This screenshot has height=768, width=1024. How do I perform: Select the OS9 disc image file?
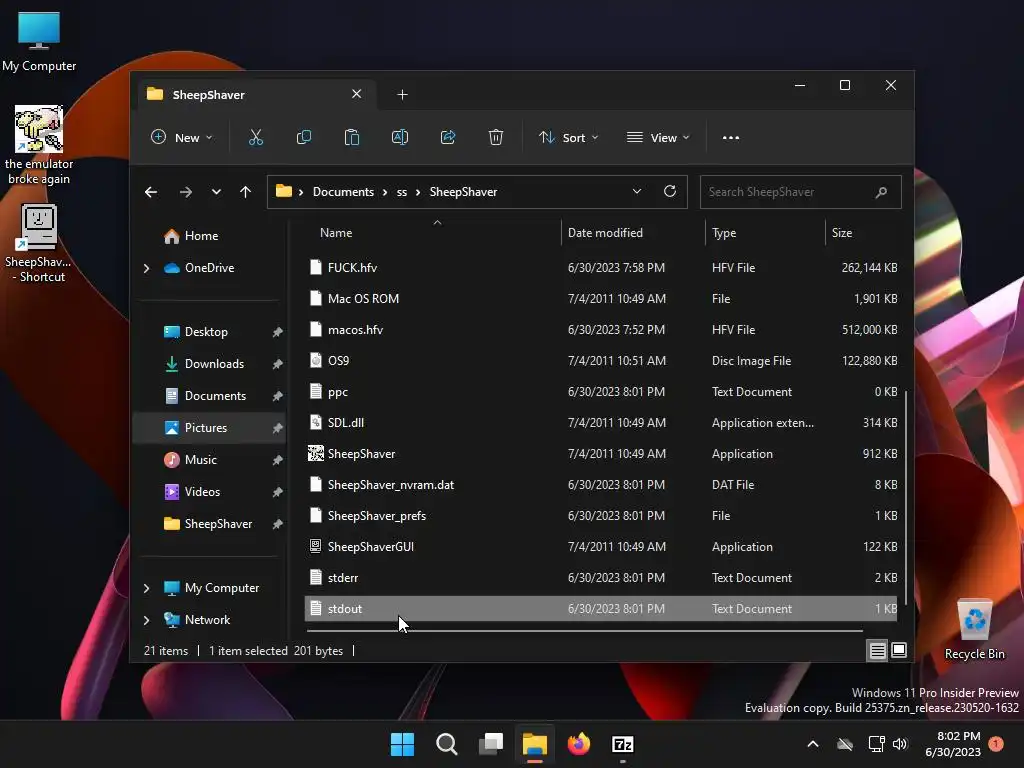tap(601, 360)
